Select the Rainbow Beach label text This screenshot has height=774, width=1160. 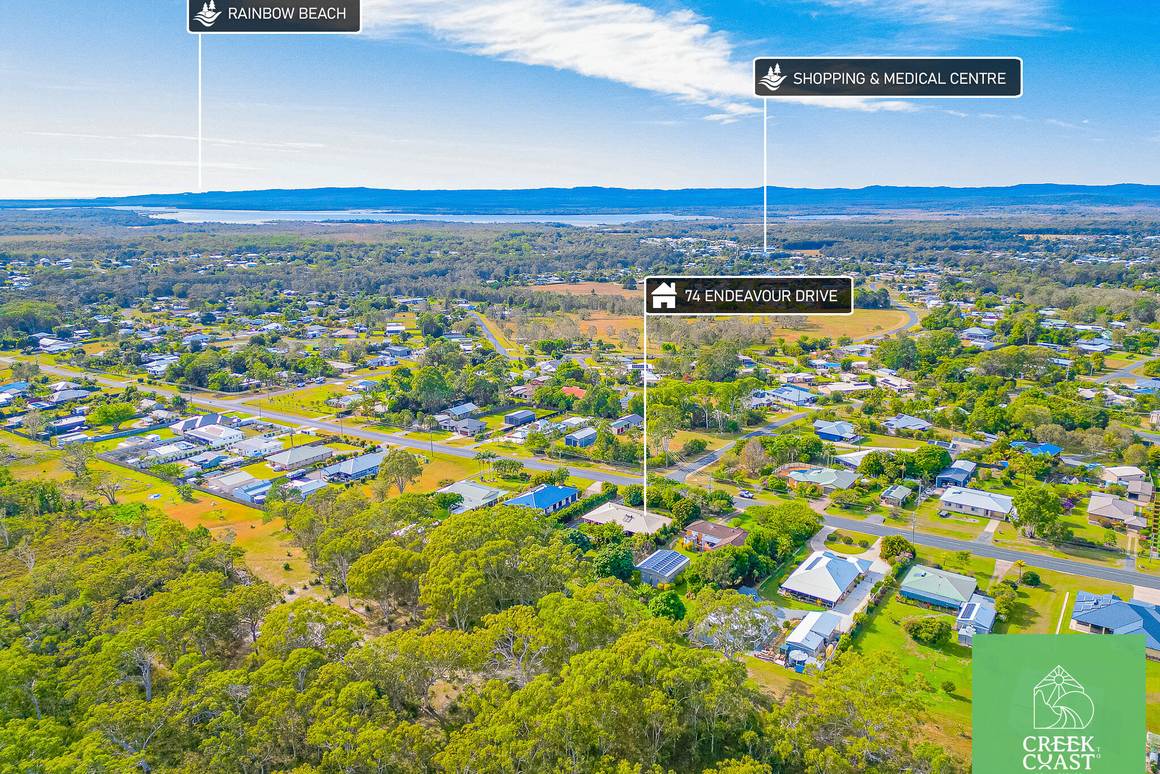tap(286, 13)
